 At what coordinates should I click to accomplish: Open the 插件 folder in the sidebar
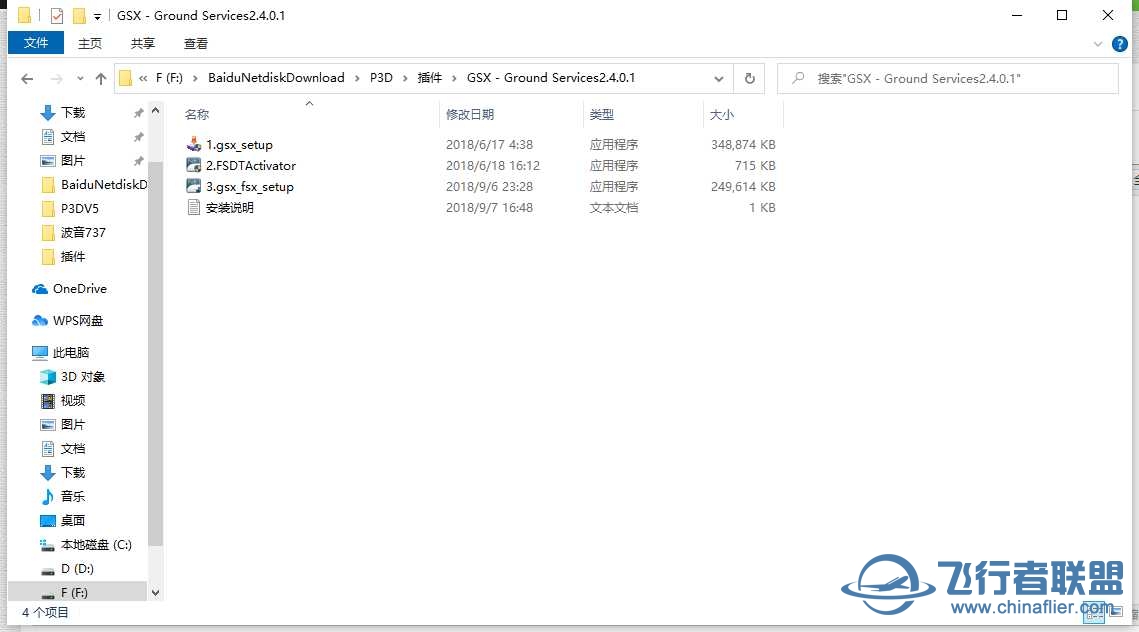click(x=64, y=256)
